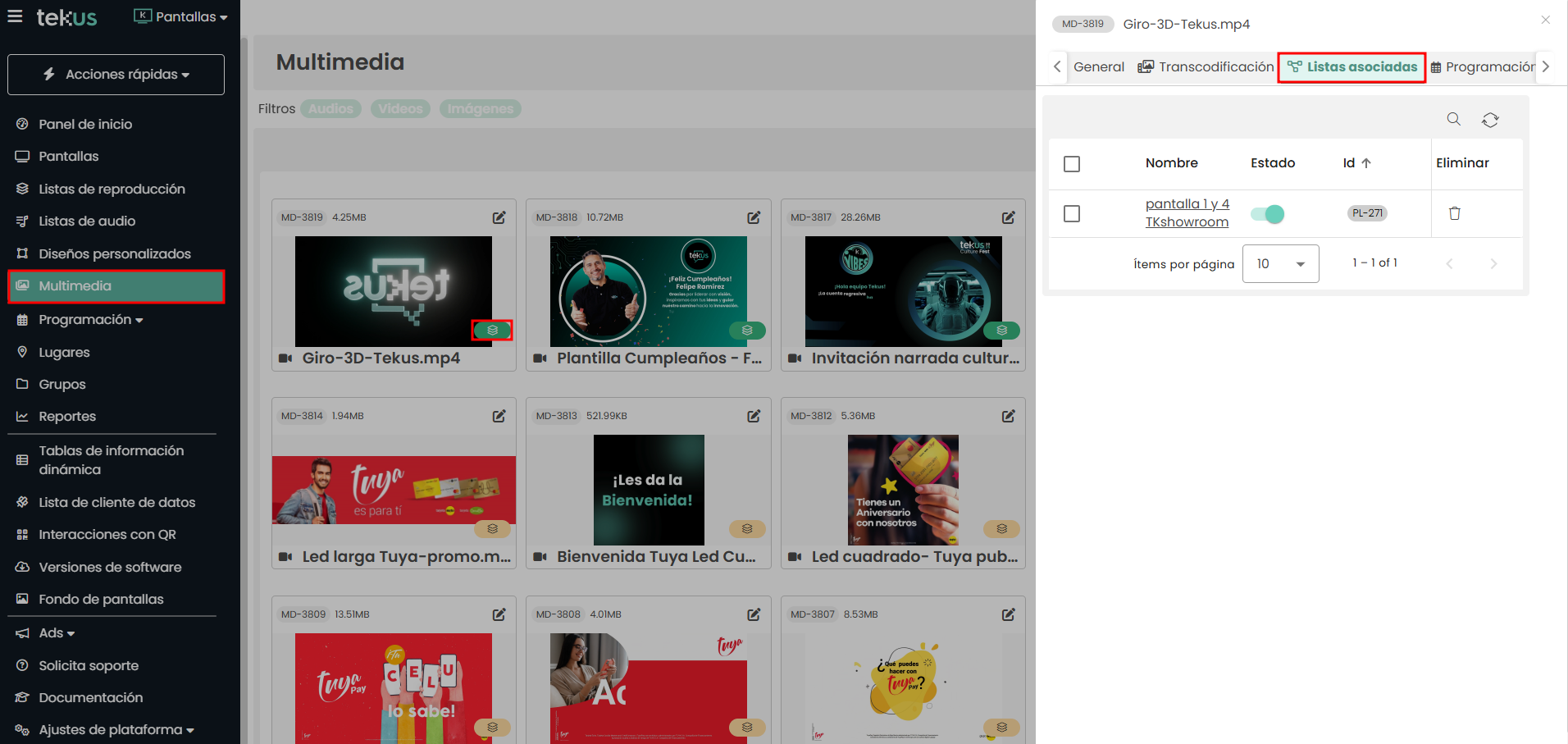Toggle the Estado switch for pantalla 1 y 4

[1267, 214]
